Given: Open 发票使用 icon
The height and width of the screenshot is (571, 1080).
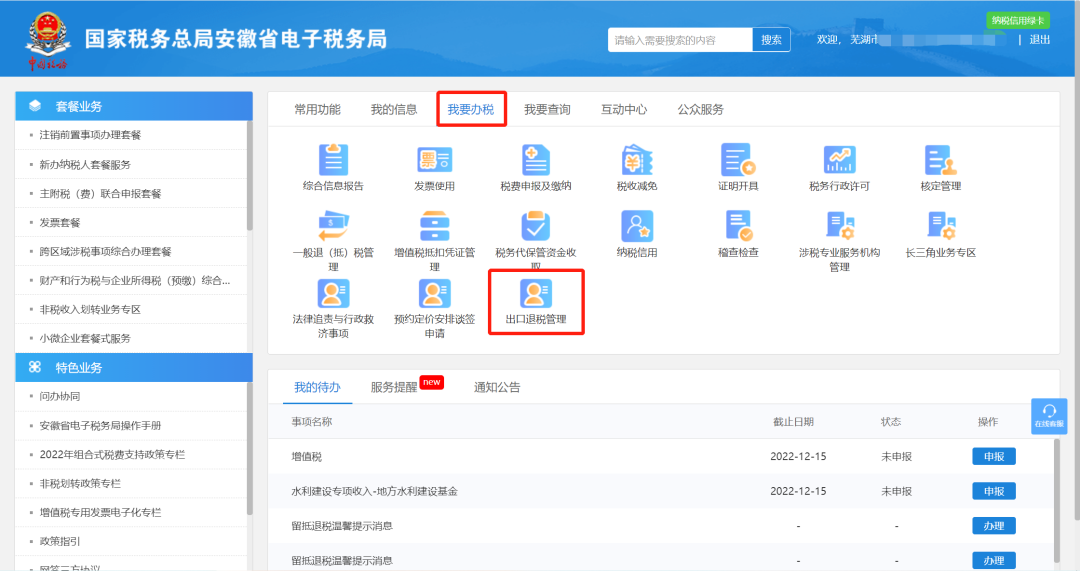Looking at the screenshot, I should [434, 160].
